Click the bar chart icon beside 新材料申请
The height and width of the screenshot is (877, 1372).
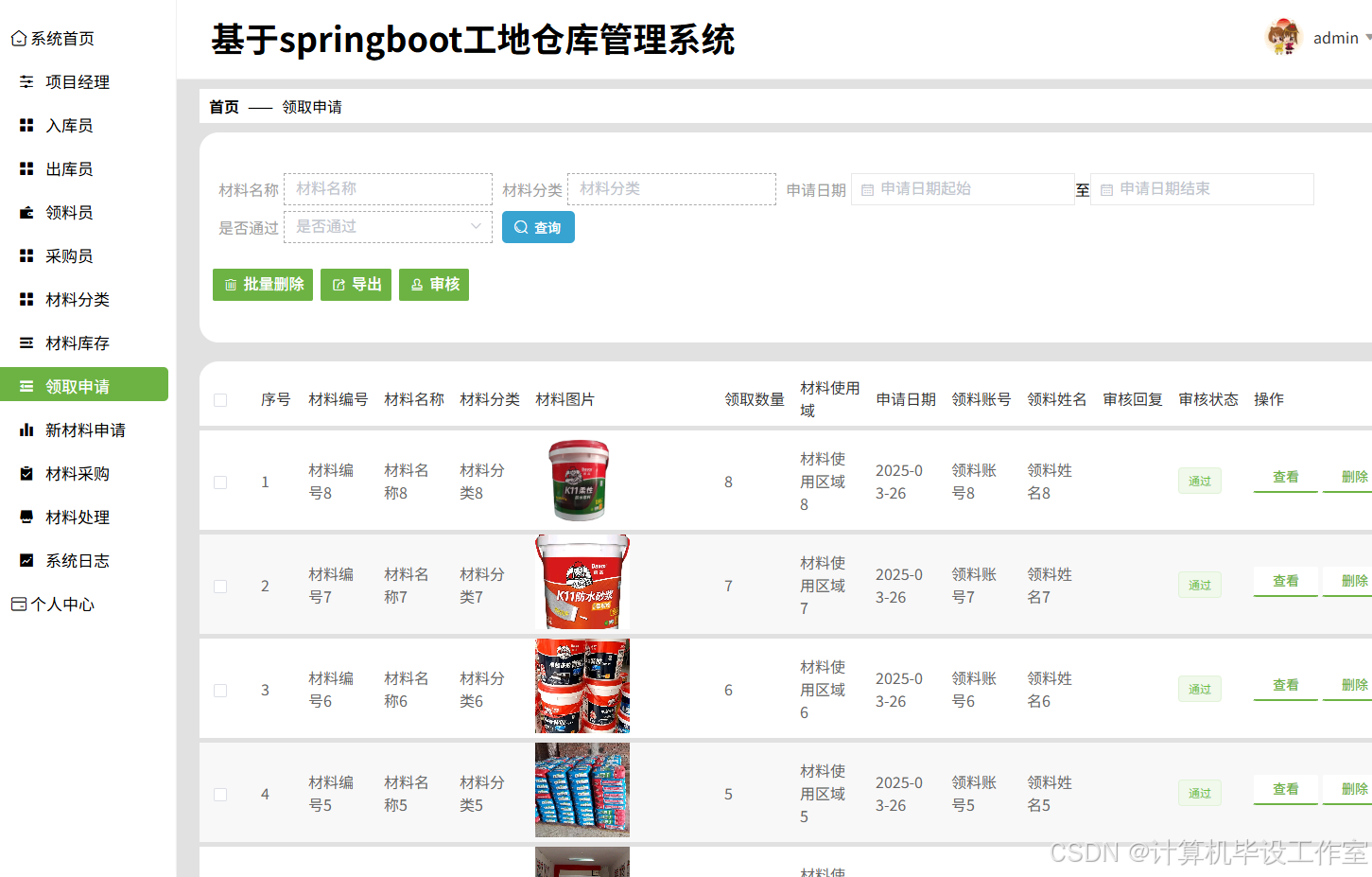click(x=26, y=430)
